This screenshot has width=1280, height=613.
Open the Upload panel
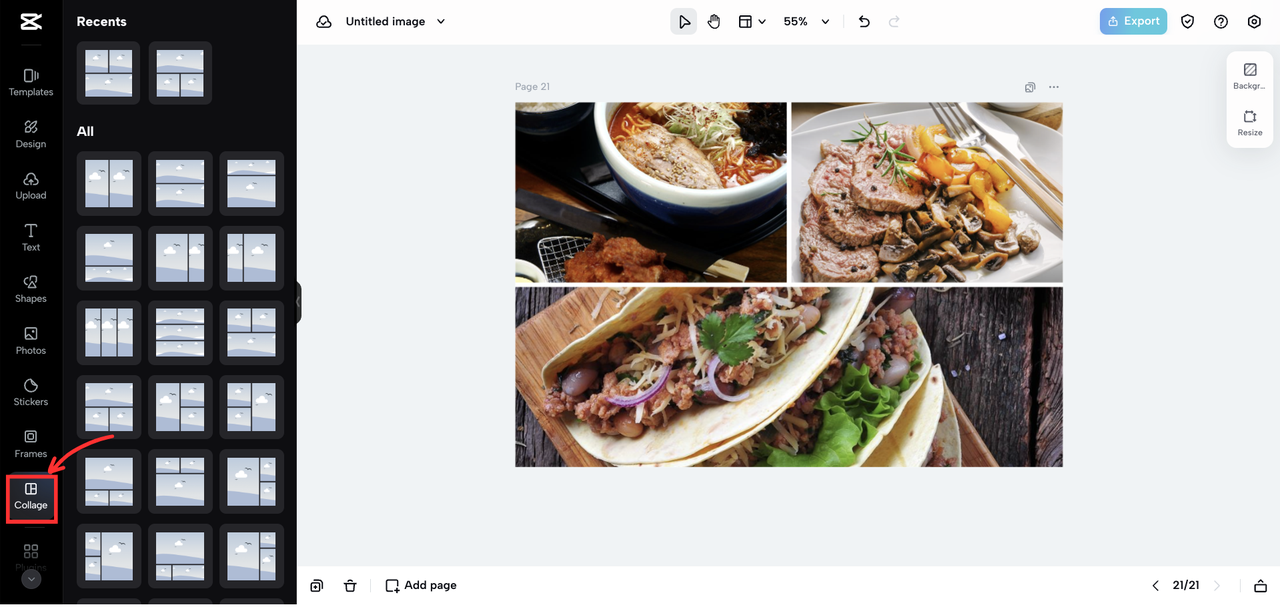coord(31,185)
